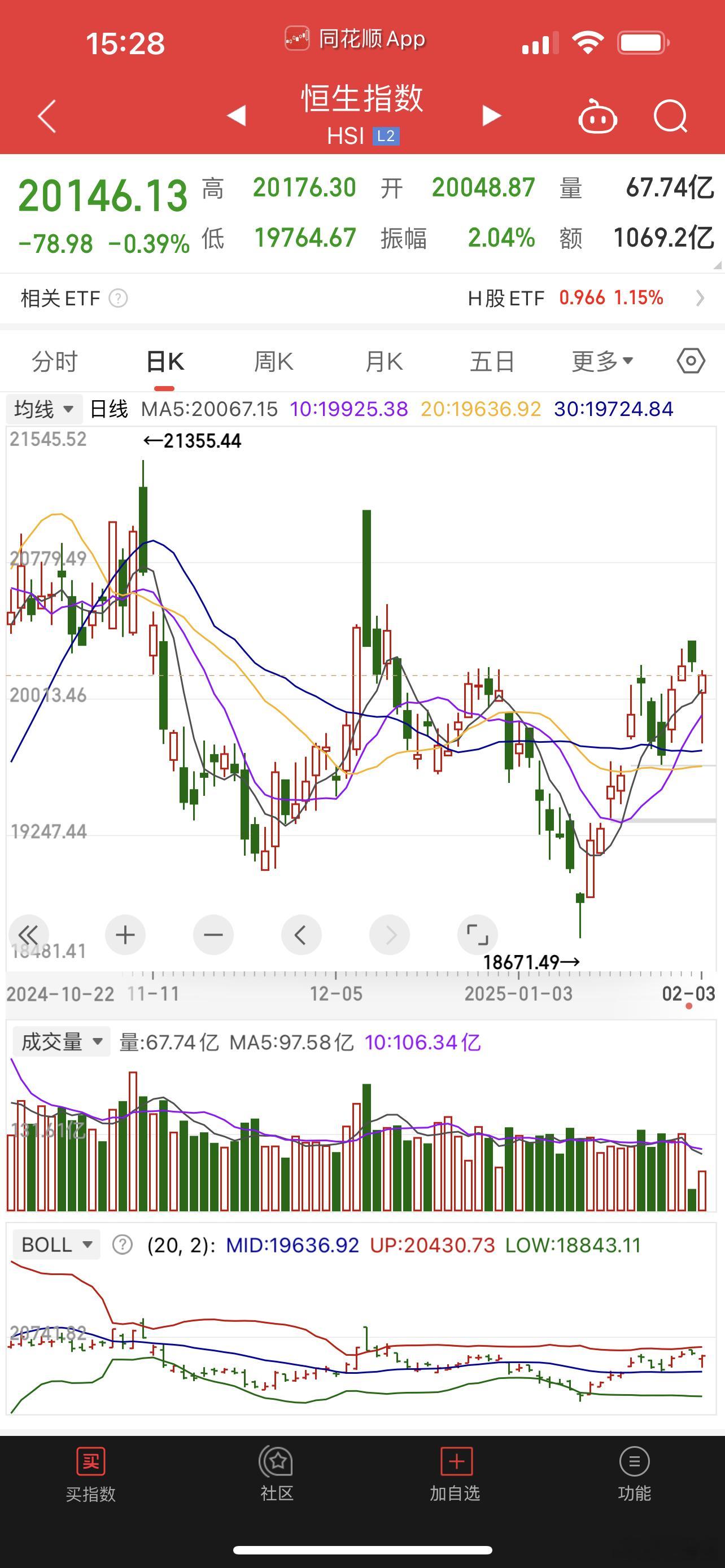Tap volume MA5:97.58亿 value
The image size is (725, 1568).
click(291, 1042)
